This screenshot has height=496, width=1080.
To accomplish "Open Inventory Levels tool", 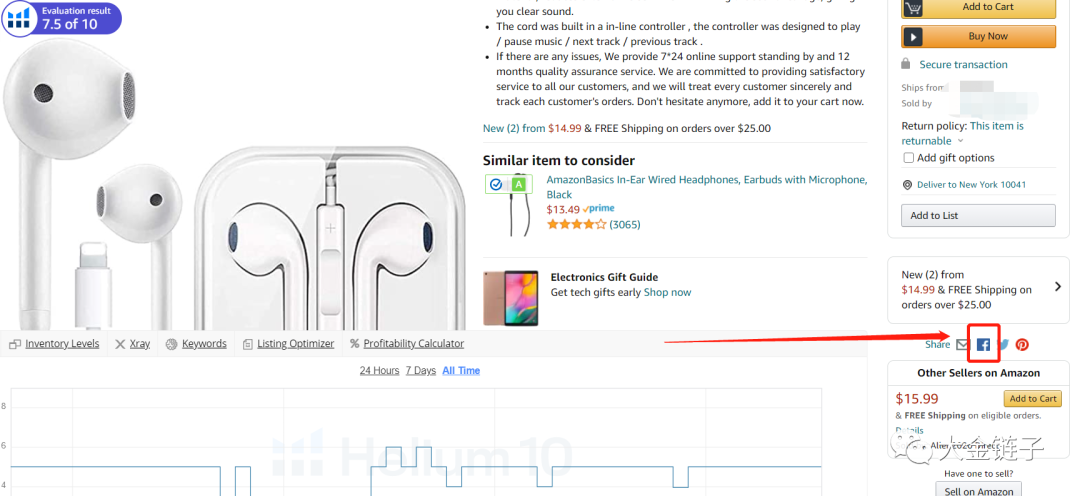I will coord(54,344).
